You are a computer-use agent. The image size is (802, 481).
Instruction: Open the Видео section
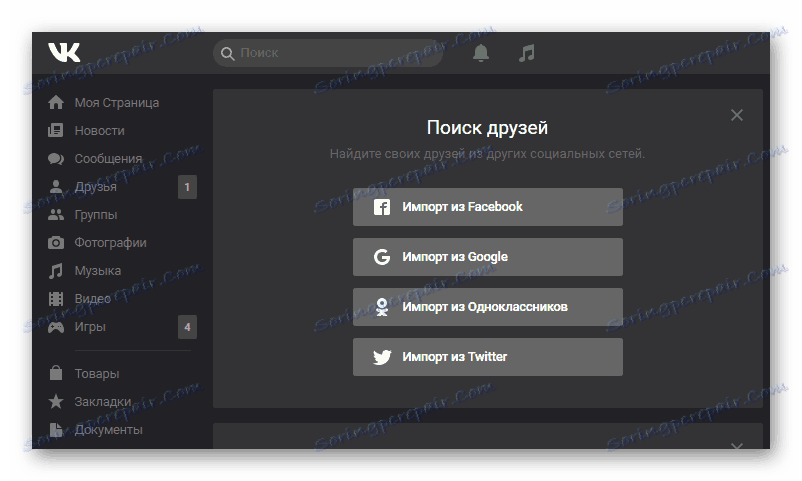pyautogui.click(x=93, y=298)
